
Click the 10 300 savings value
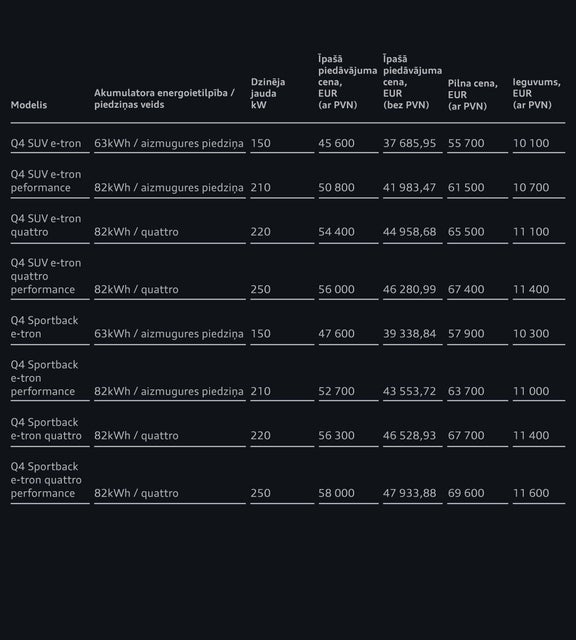(531, 333)
